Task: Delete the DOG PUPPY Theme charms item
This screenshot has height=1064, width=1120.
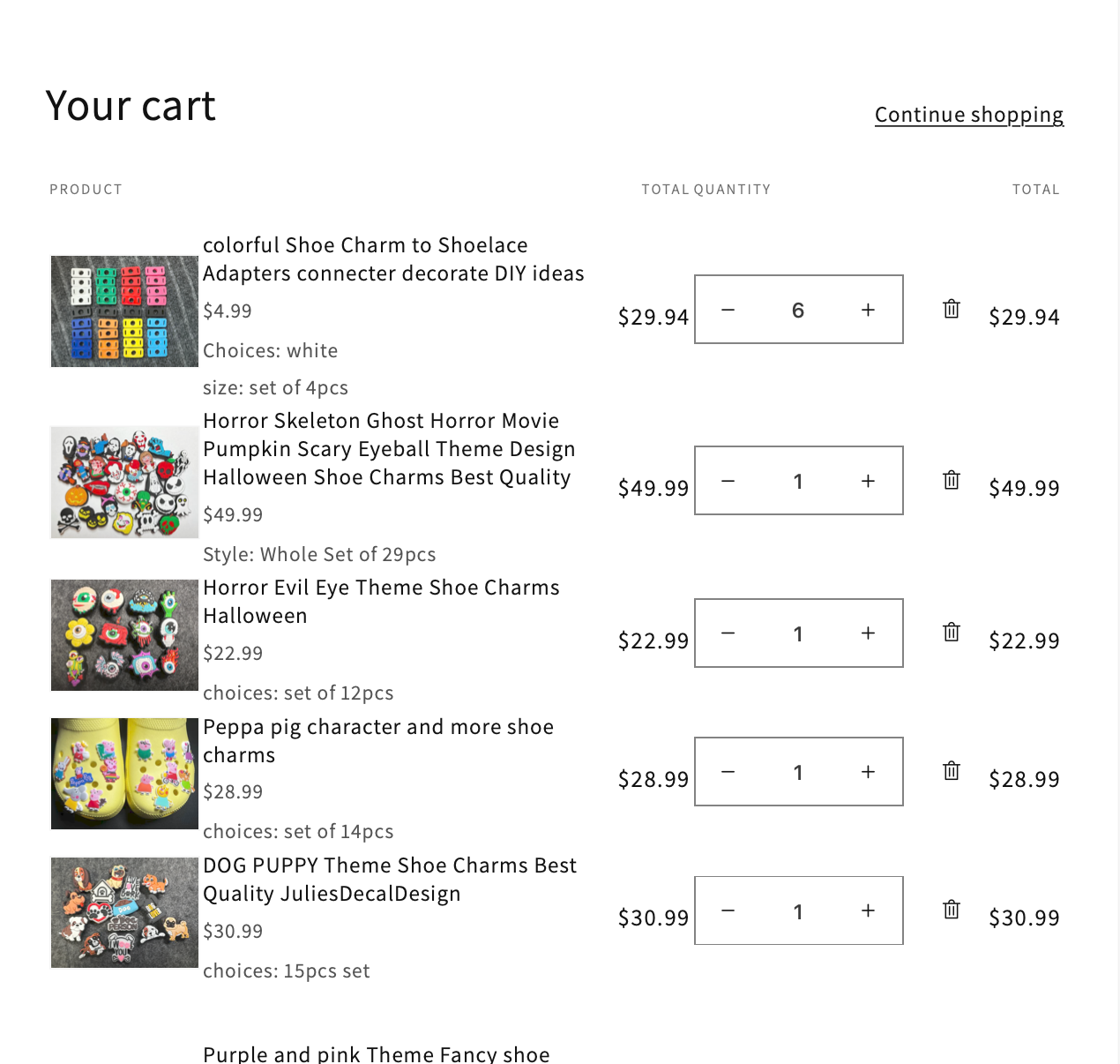Action: pyautogui.click(x=951, y=910)
